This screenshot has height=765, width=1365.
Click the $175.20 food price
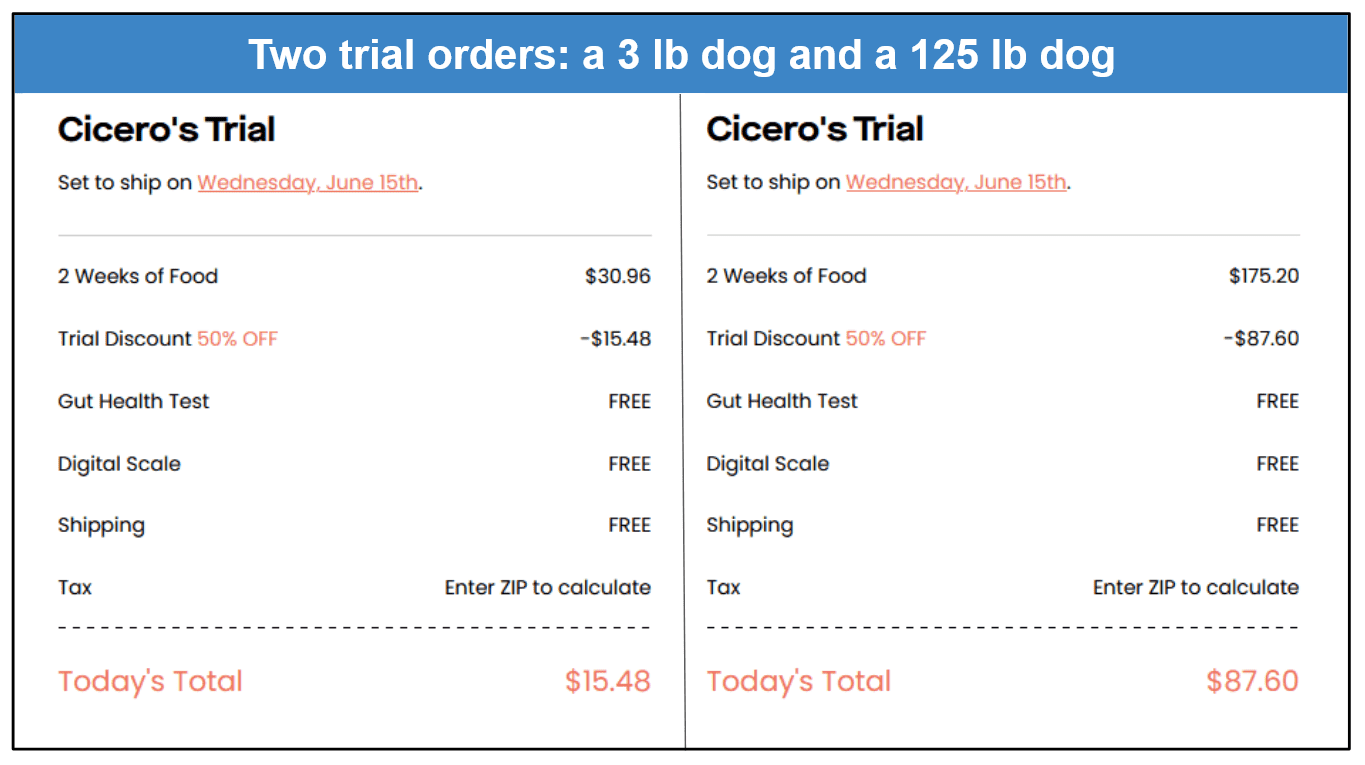click(x=1264, y=276)
